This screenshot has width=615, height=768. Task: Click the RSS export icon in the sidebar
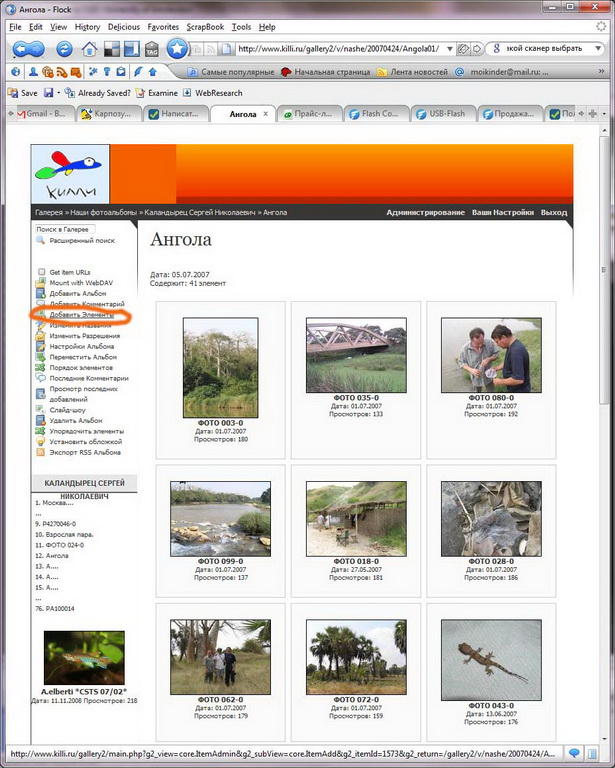pyautogui.click(x=40, y=452)
